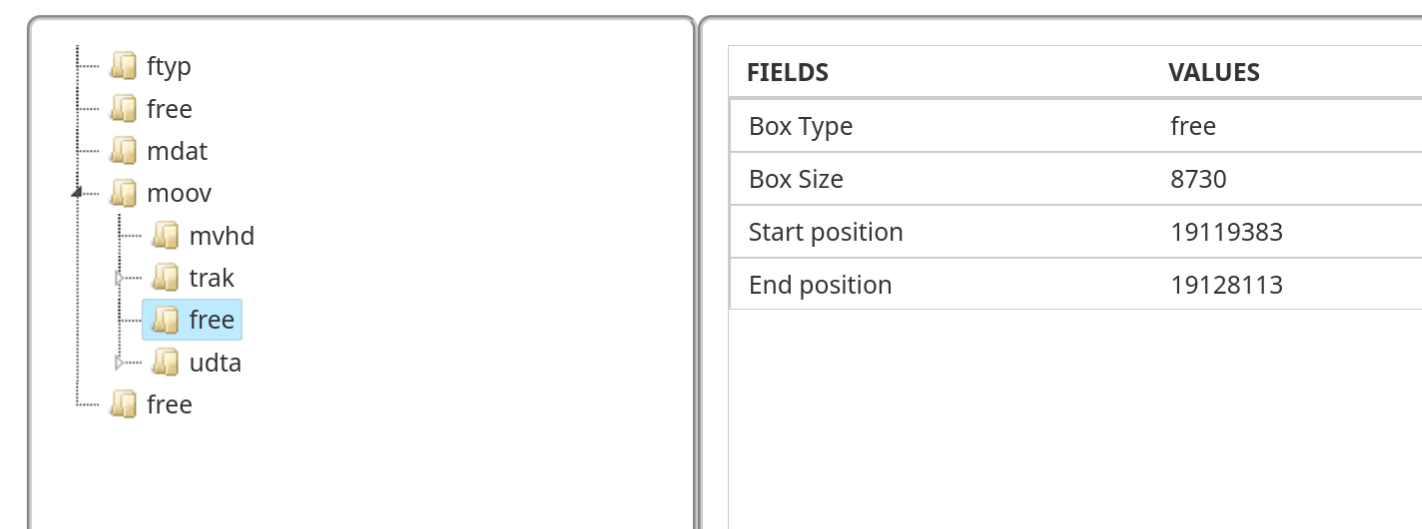Click folder icon of free box below ftyp
Image resolution: width=1422 pixels, height=529 pixels.
pos(123,109)
